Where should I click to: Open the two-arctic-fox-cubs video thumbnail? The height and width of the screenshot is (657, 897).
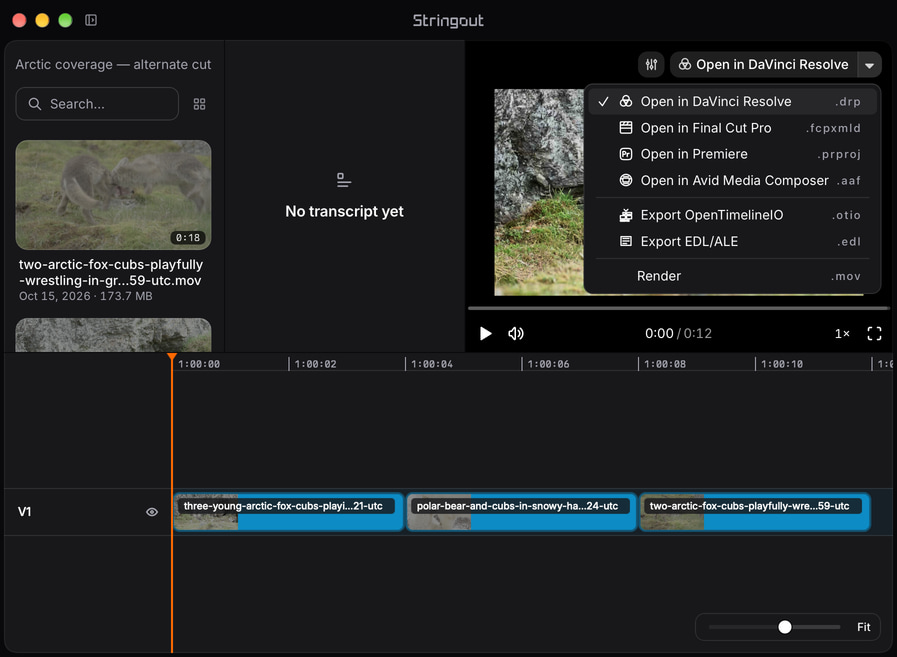pos(113,195)
